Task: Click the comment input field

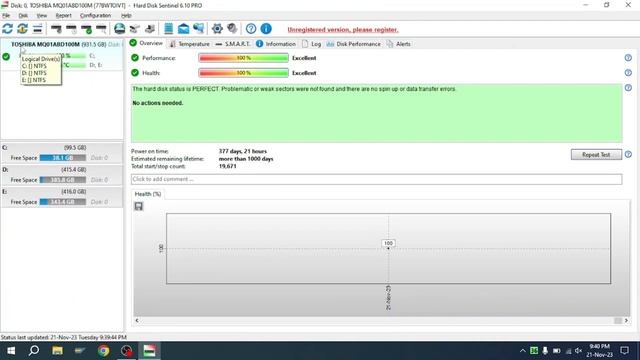Action: point(376,179)
